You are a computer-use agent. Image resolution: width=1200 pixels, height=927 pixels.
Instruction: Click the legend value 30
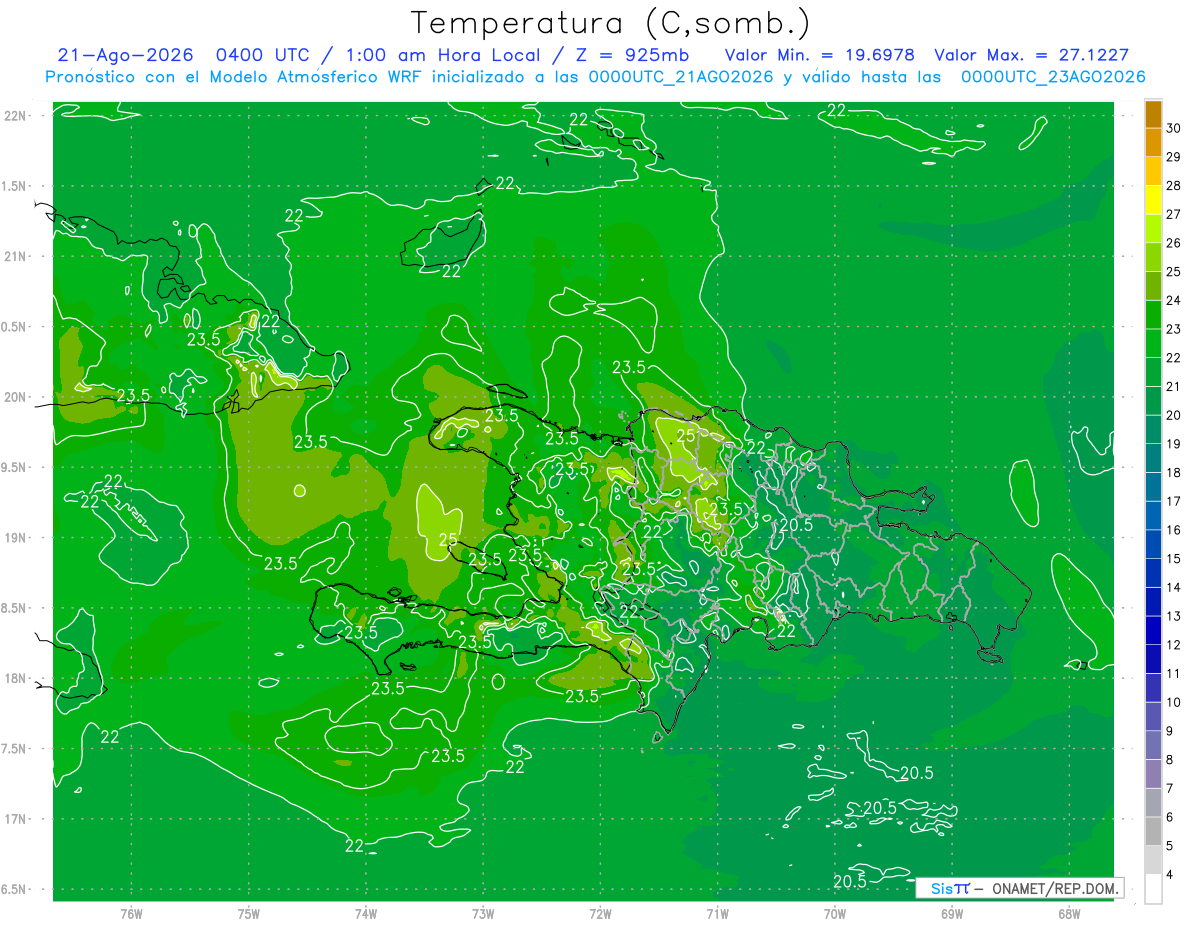tap(1174, 128)
